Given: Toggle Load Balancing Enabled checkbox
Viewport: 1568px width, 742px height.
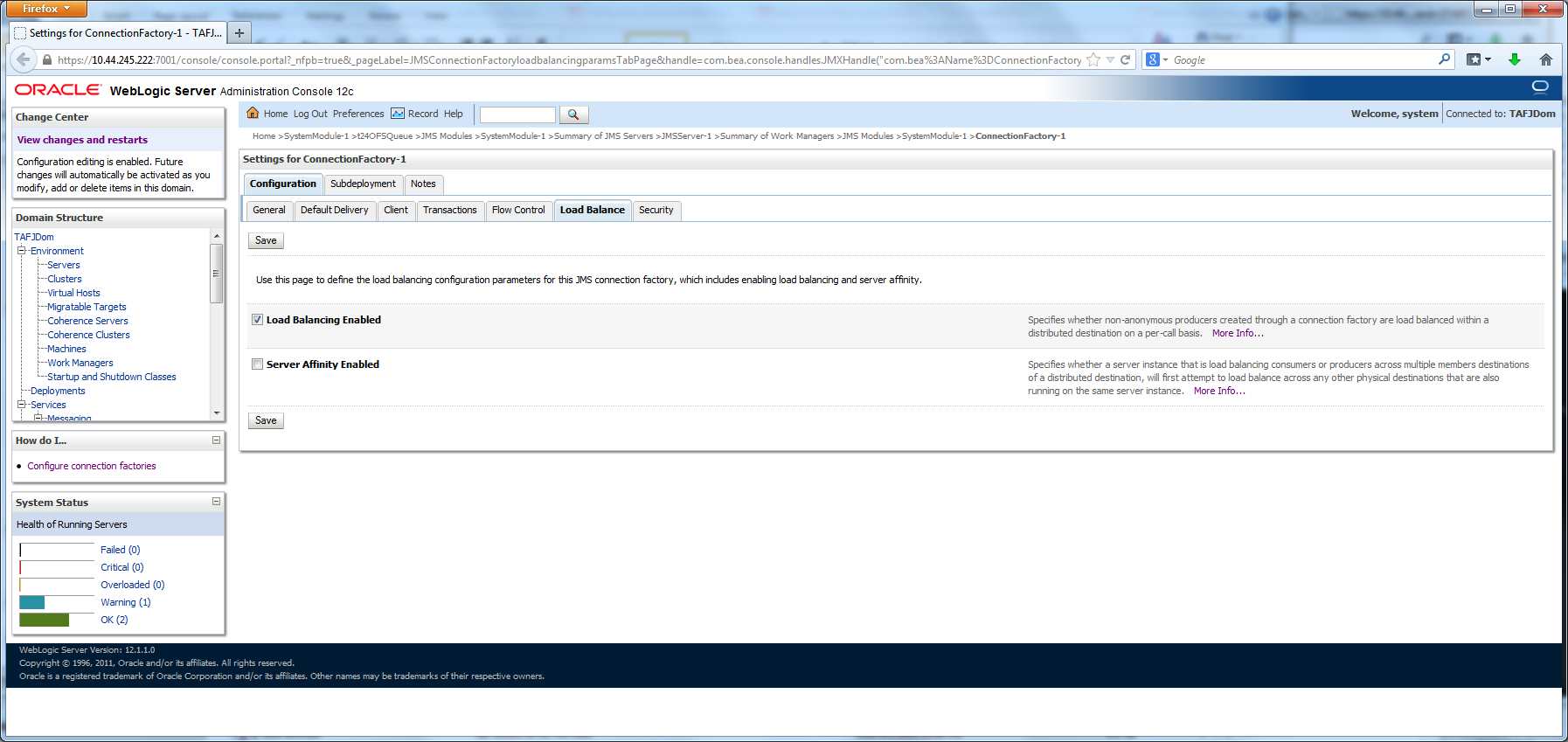Looking at the screenshot, I should [x=257, y=320].
